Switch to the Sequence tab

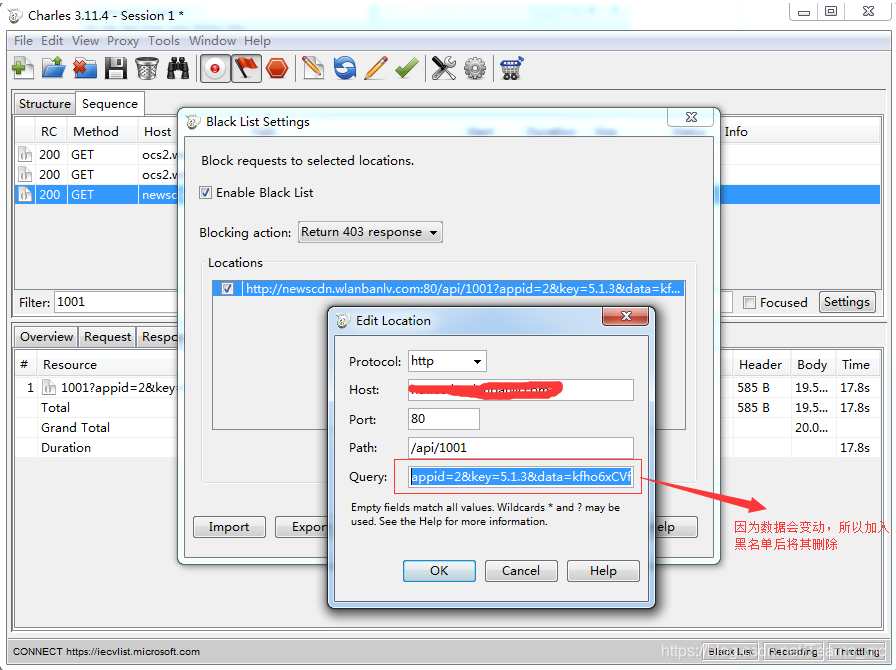coord(110,103)
